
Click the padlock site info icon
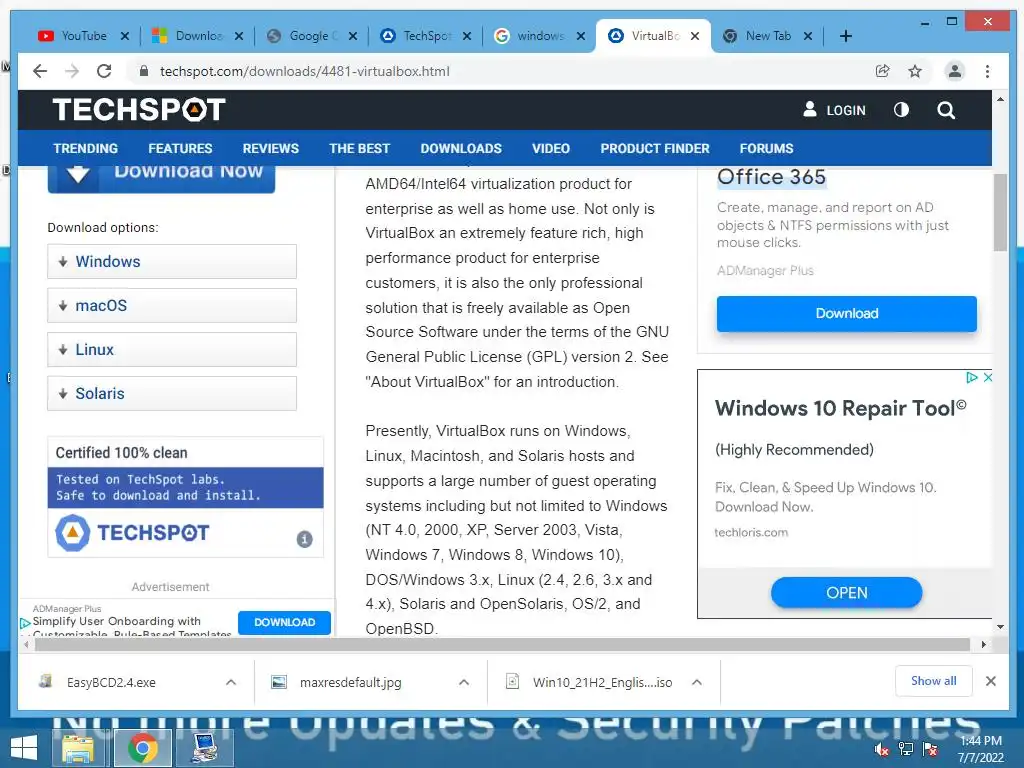pyautogui.click(x=144, y=71)
